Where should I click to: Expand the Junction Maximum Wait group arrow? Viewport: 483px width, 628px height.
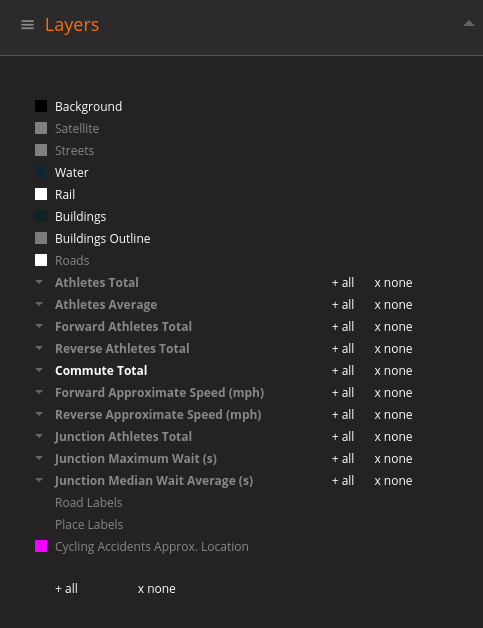tap(39, 458)
